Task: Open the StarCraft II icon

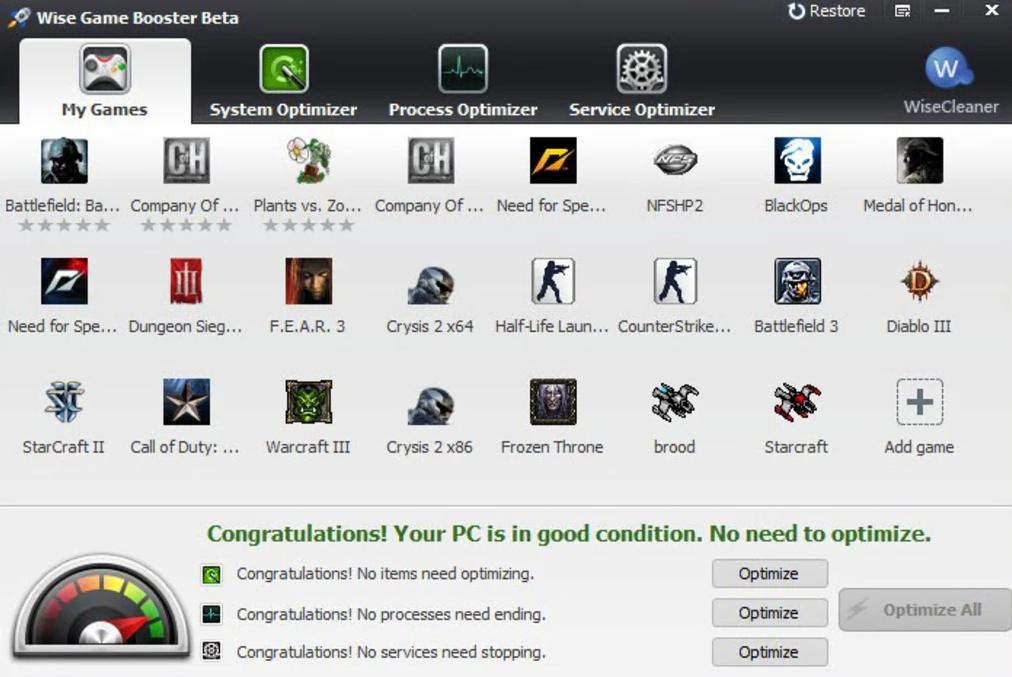Action: click(x=64, y=402)
